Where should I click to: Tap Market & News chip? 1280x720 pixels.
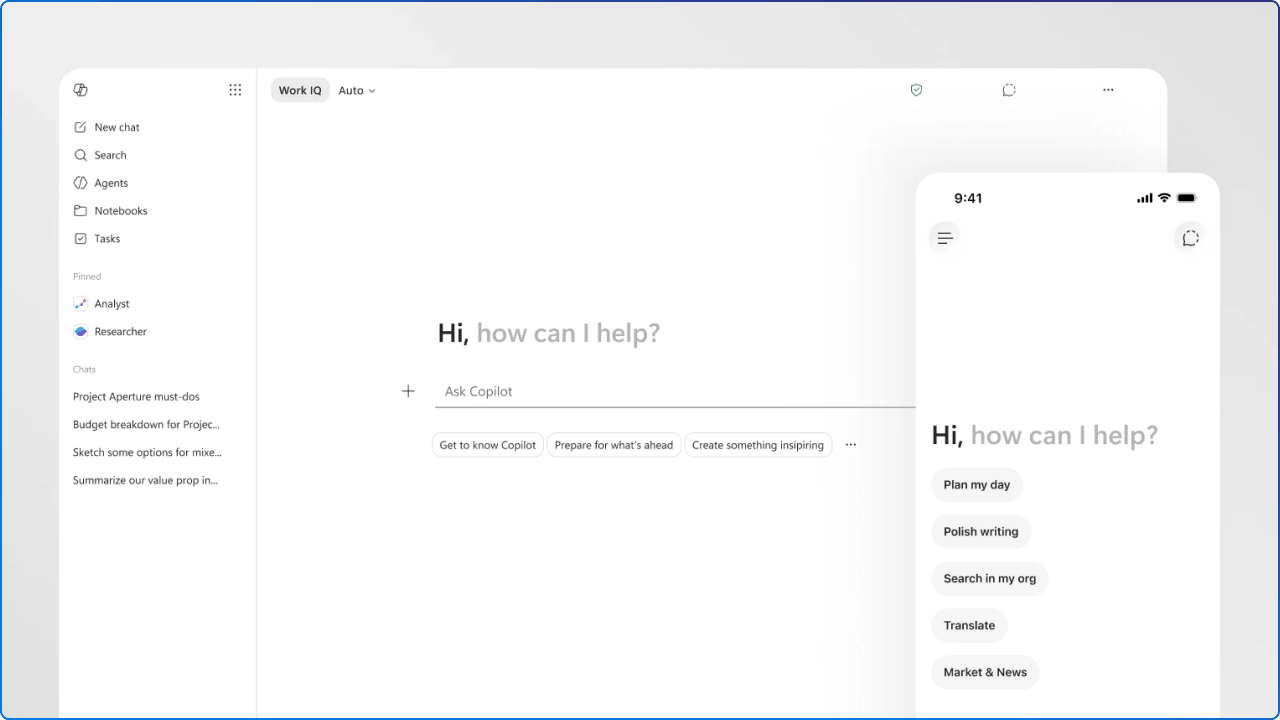pyautogui.click(x=985, y=673)
